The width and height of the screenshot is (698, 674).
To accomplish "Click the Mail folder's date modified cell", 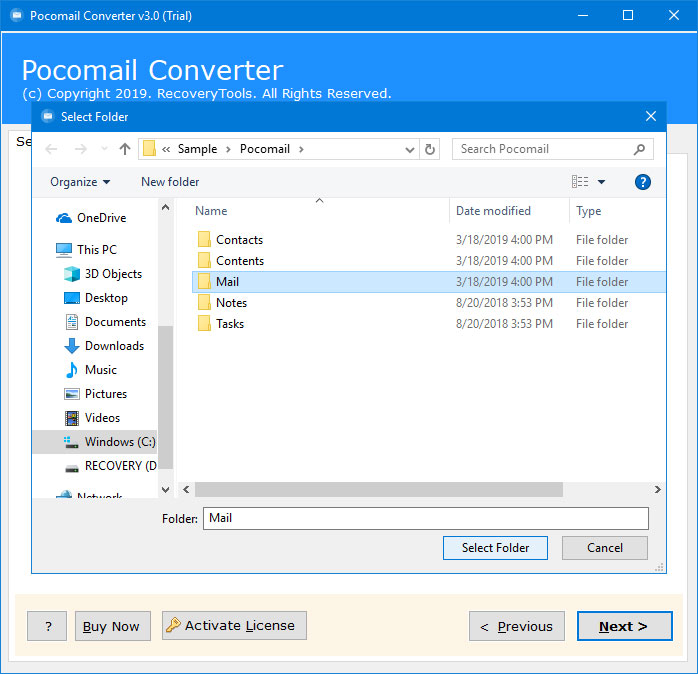I will [504, 282].
